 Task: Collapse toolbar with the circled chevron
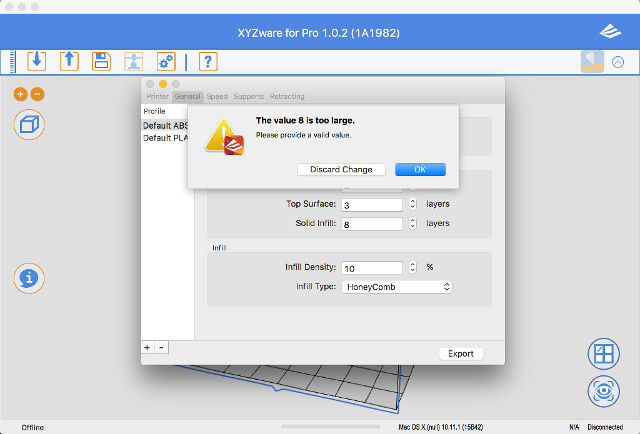(618, 62)
